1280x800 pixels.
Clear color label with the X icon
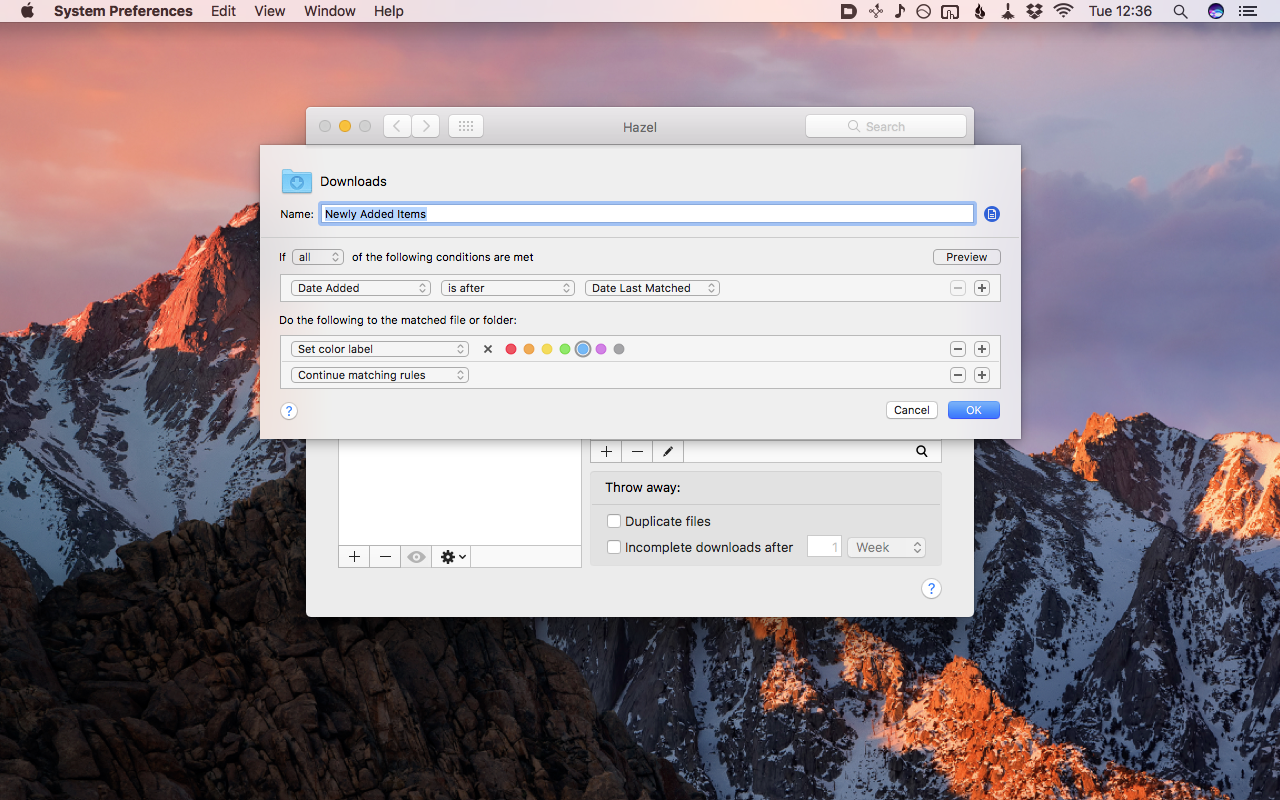(488, 349)
